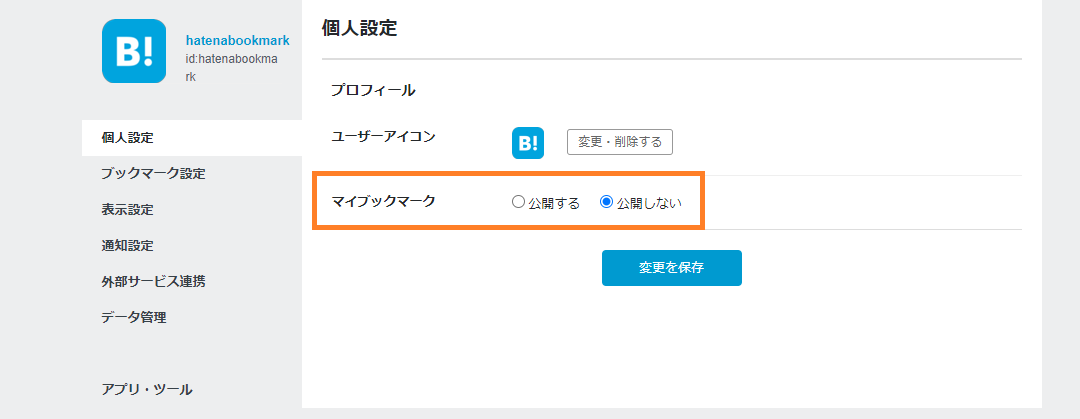The image size is (1080, 419).
Task: Click the アプリ・ツール sidebar section
Action: pos(147,390)
